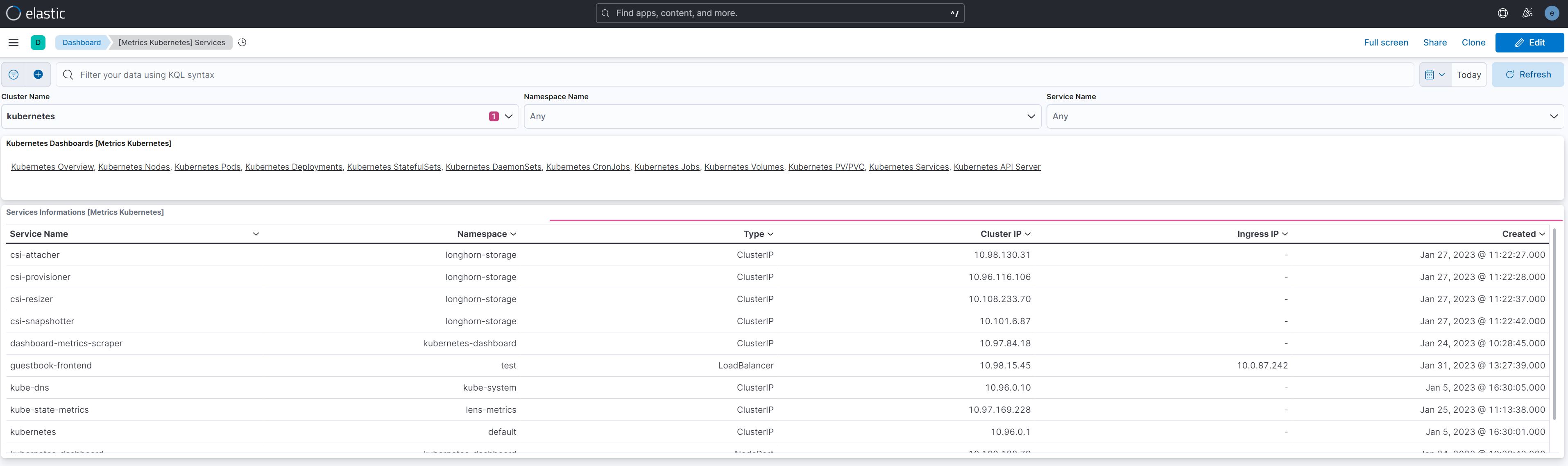Open the Kubernetes StatefulSets link
This screenshot has height=466, width=1568.
coord(394,167)
